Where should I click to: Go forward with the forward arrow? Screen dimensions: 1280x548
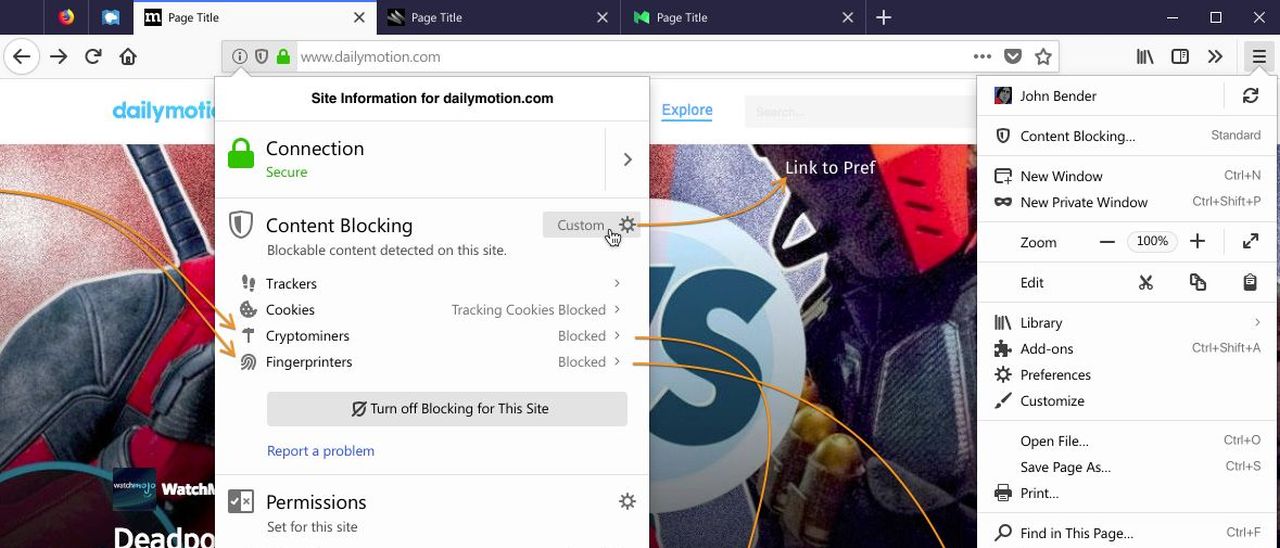tap(58, 57)
